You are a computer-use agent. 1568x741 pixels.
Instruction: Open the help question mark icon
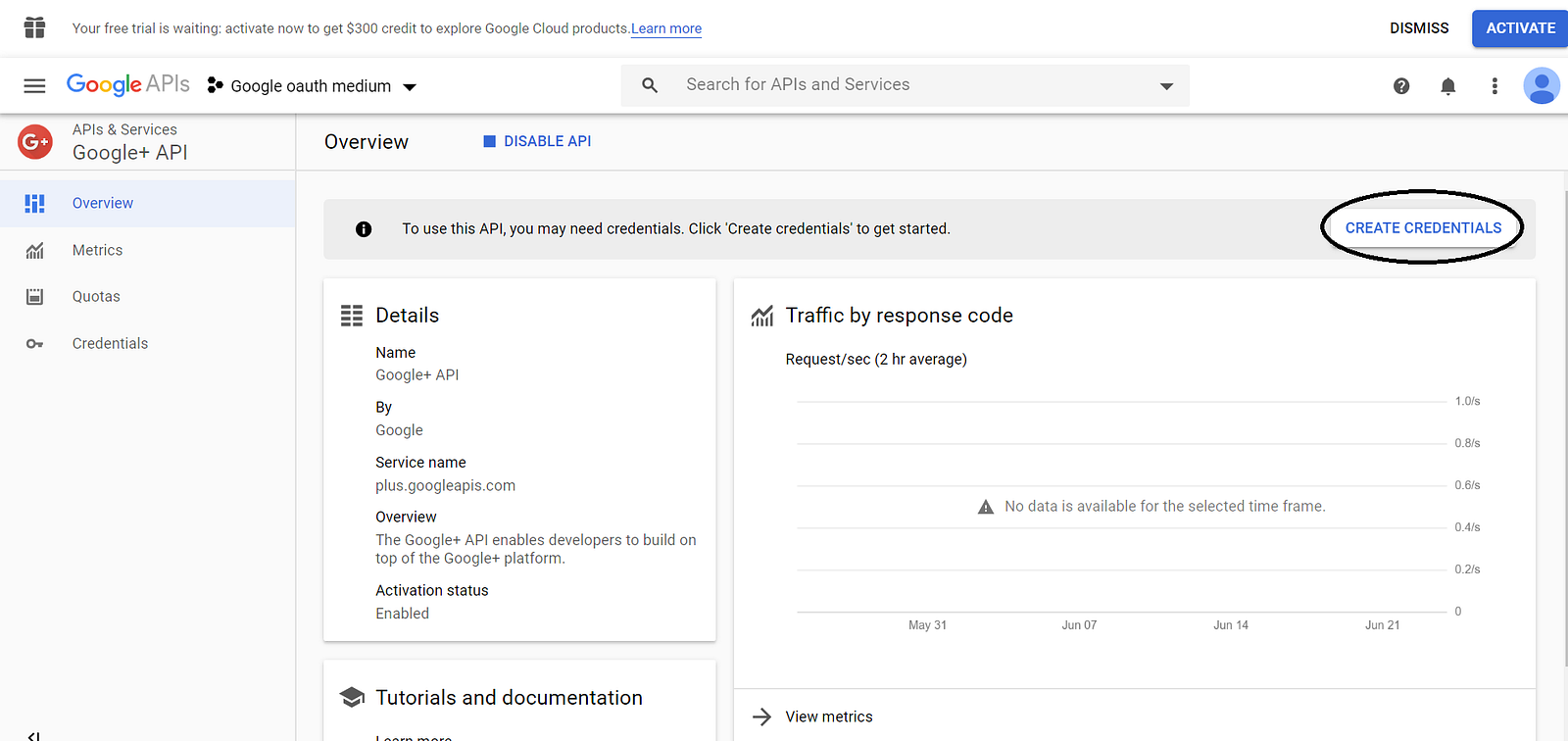[x=1401, y=86]
